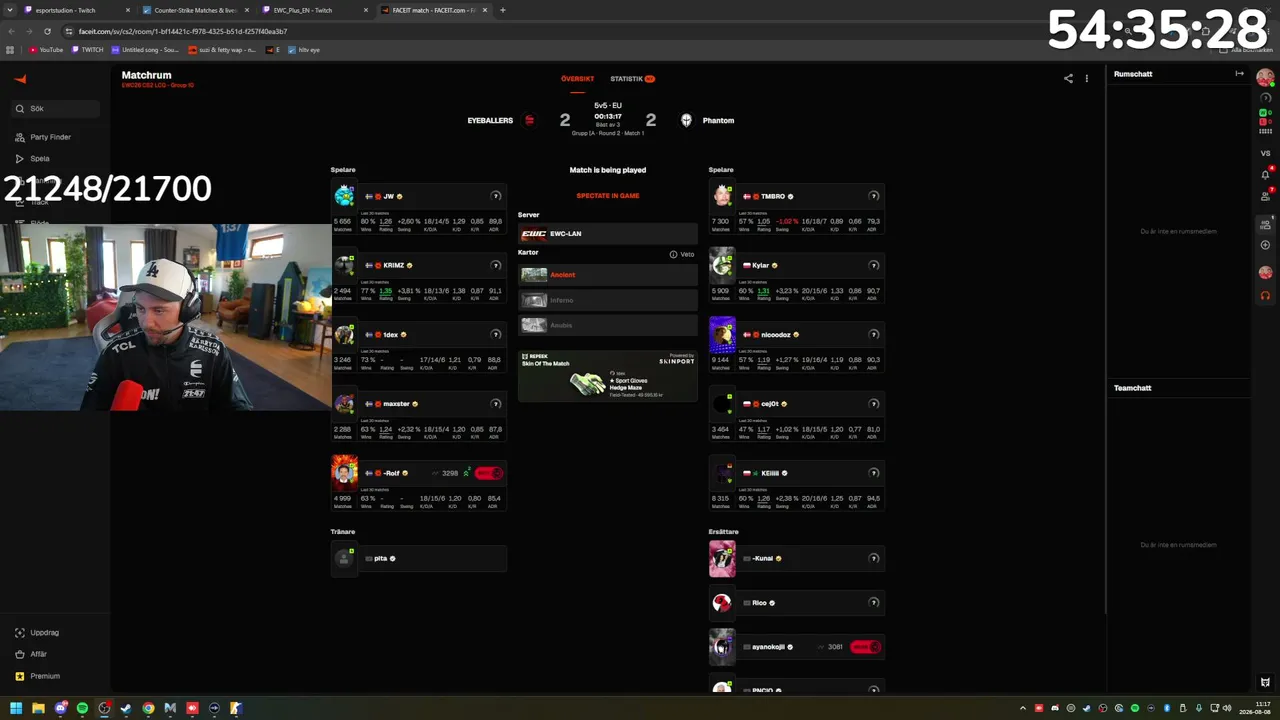Click the Sök search field
This screenshot has height=720, width=1280.
click(x=55, y=108)
